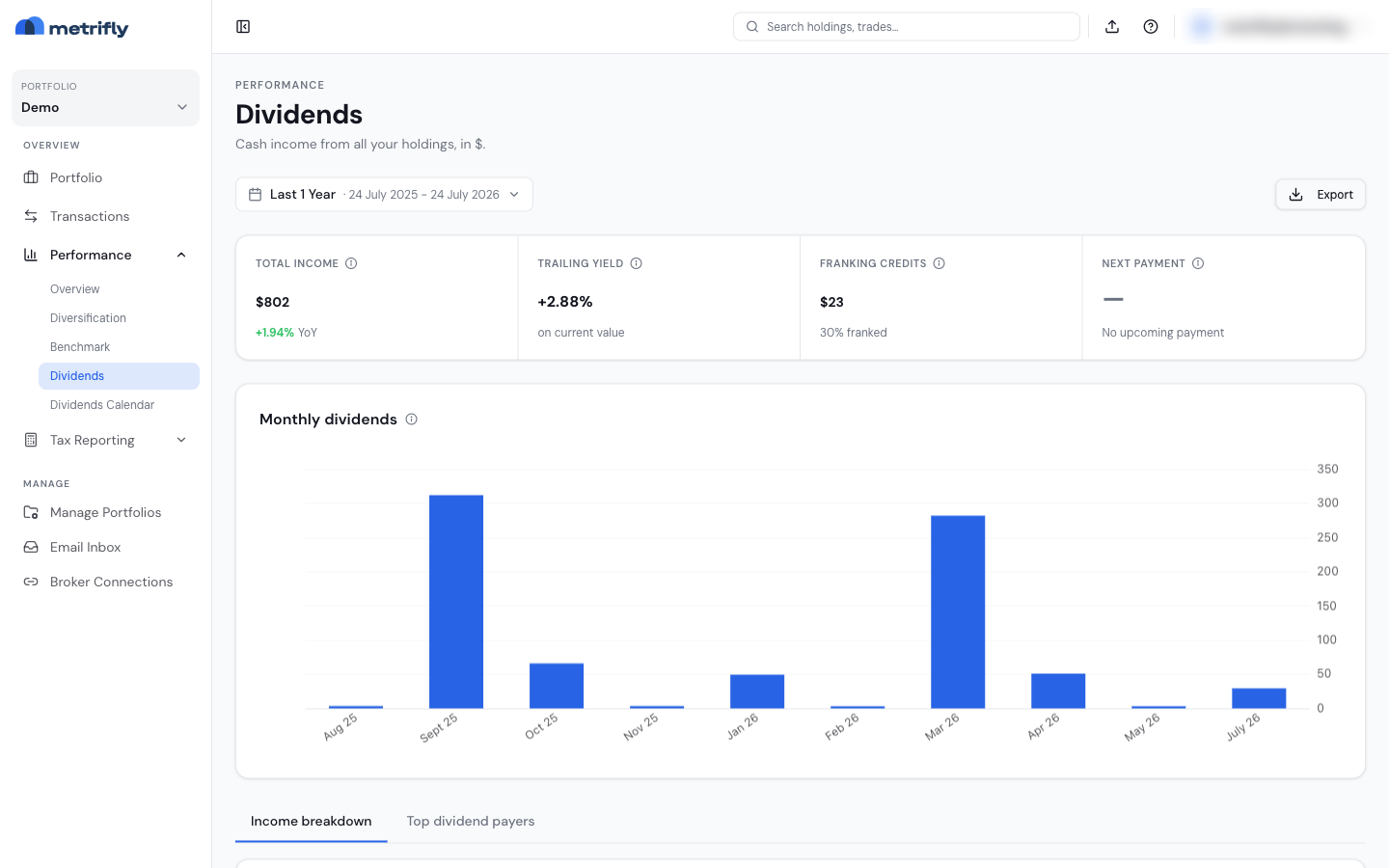The width and height of the screenshot is (1389, 868).
Task: Select Dividends in the sidebar
Action: 119,376
